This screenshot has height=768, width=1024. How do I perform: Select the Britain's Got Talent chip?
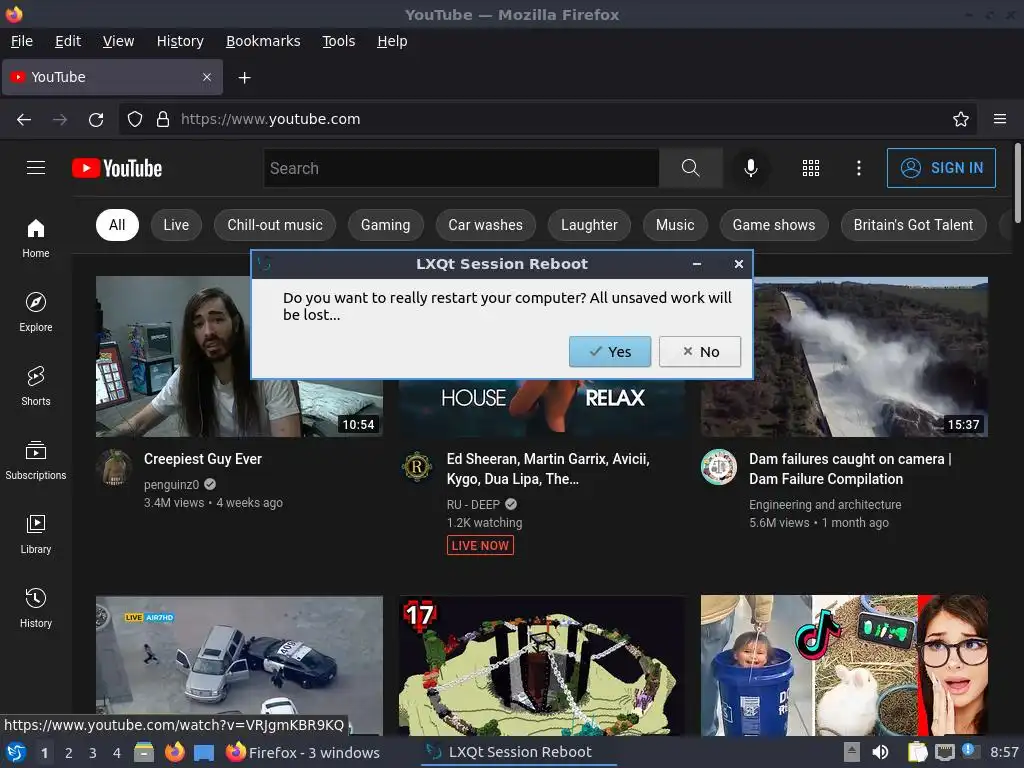(x=913, y=225)
